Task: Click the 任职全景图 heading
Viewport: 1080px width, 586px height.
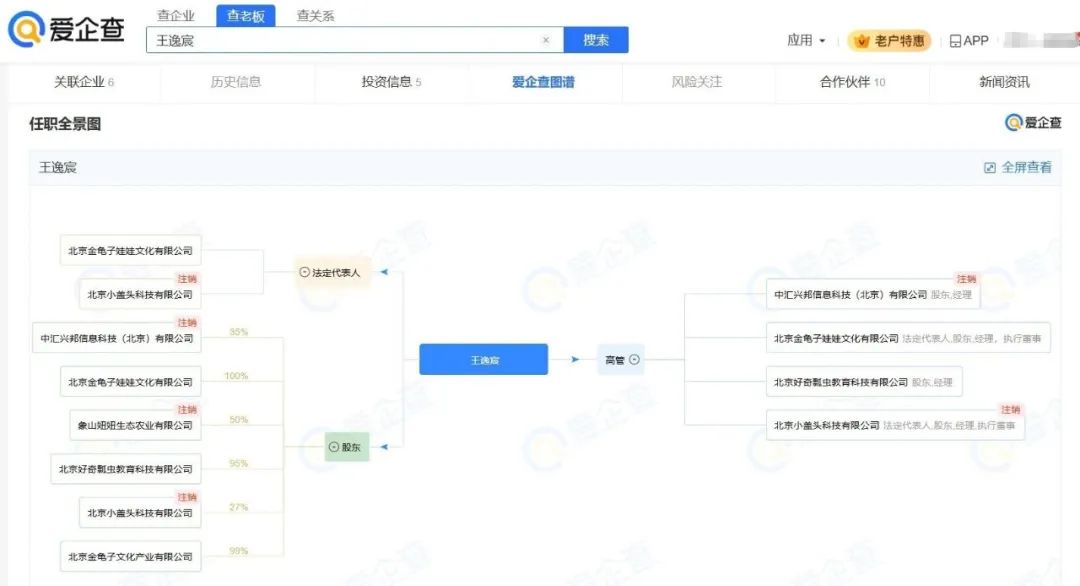Action: [65, 124]
